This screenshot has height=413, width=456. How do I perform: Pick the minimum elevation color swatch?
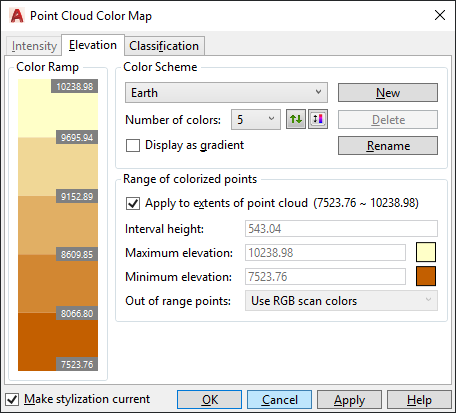pos(426,276)
